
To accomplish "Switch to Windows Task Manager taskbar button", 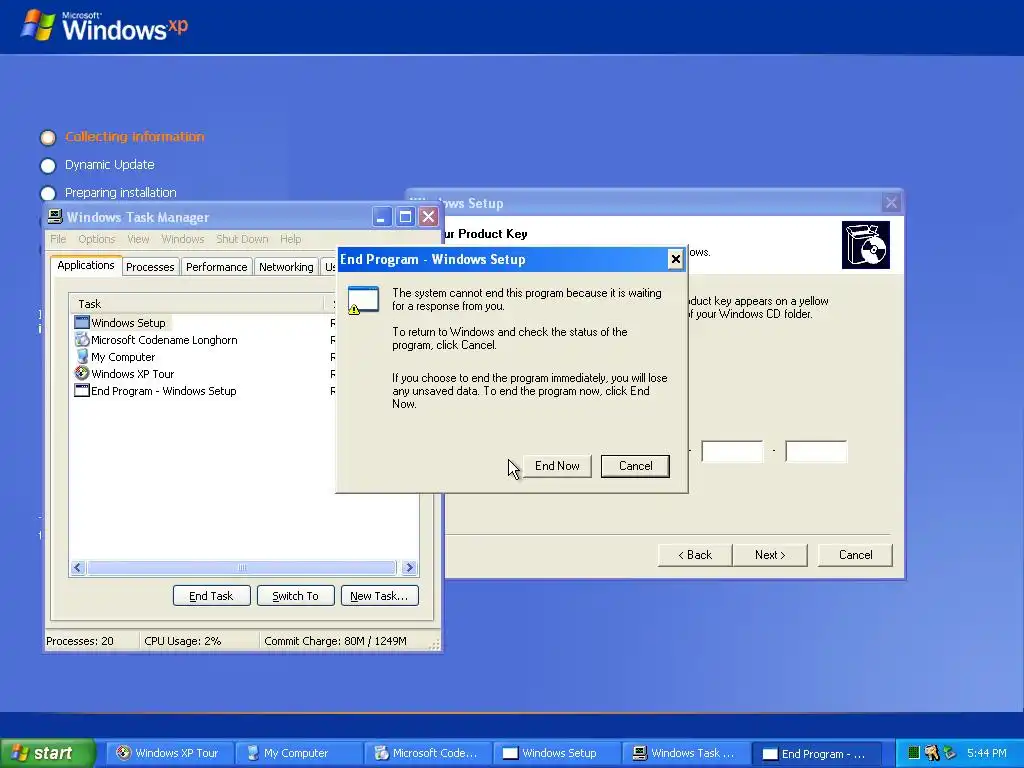I will coord(686,753).
